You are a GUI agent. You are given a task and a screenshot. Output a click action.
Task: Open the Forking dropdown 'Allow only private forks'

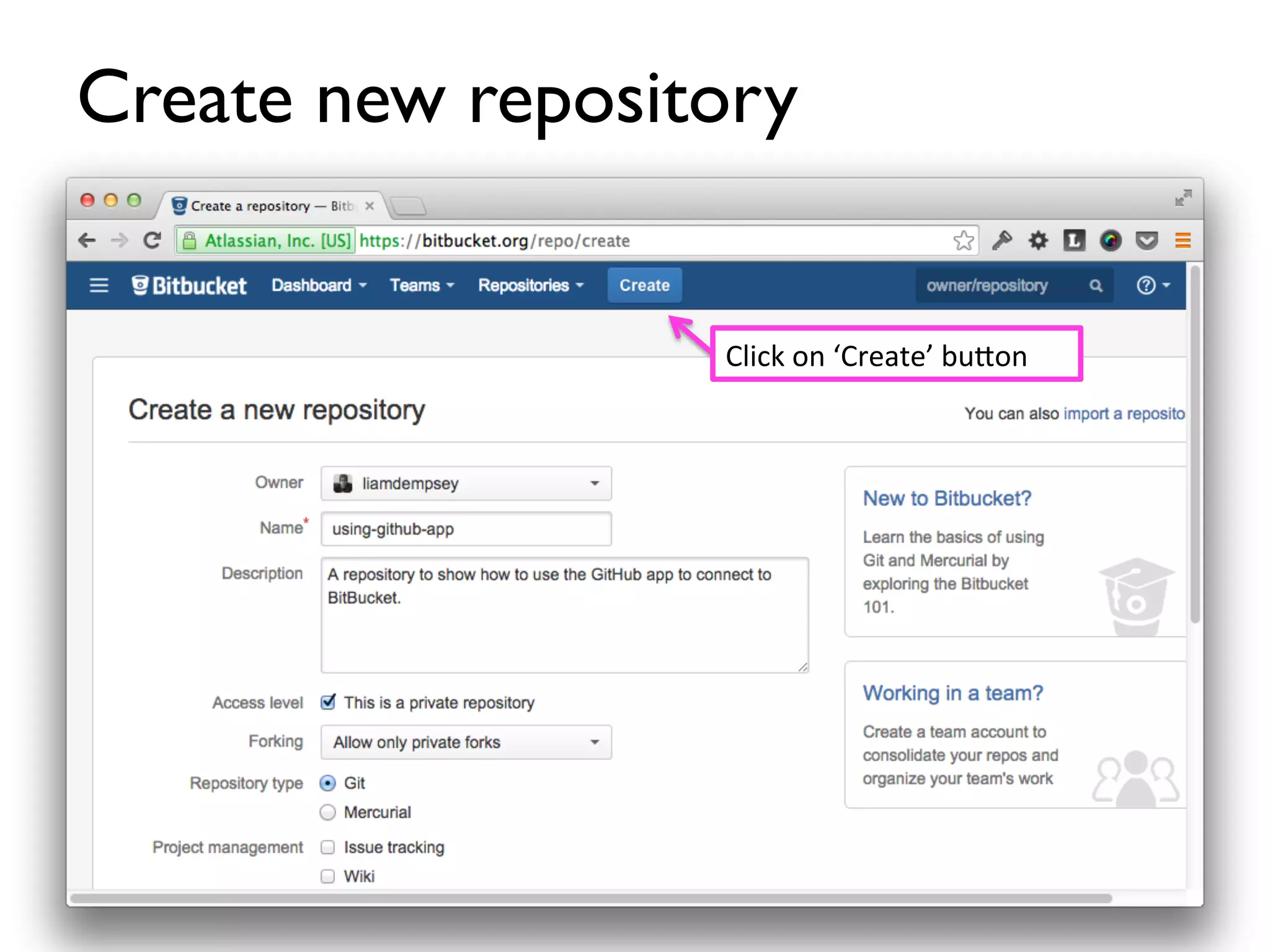(x=466, y=743)
